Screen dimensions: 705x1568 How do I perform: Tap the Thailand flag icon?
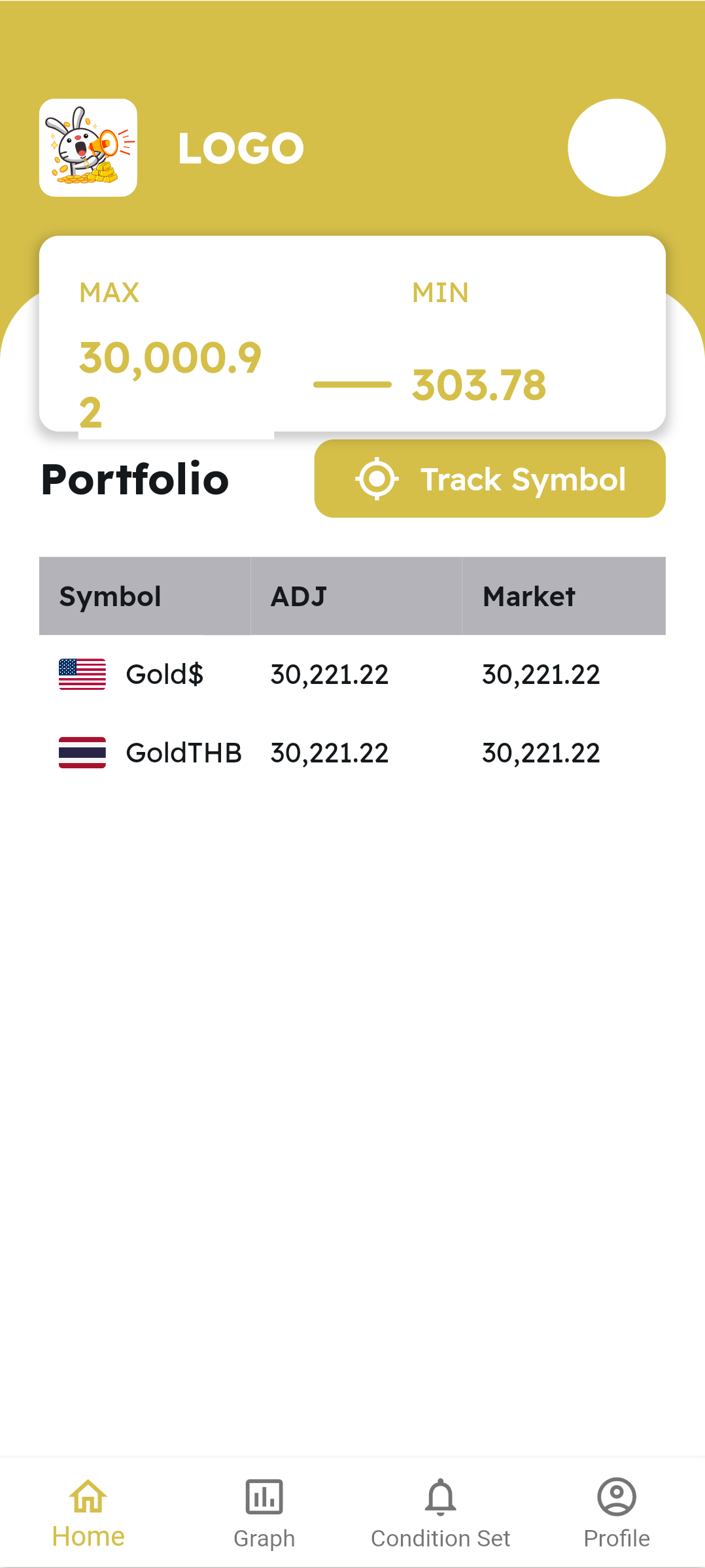pos(82,753)
